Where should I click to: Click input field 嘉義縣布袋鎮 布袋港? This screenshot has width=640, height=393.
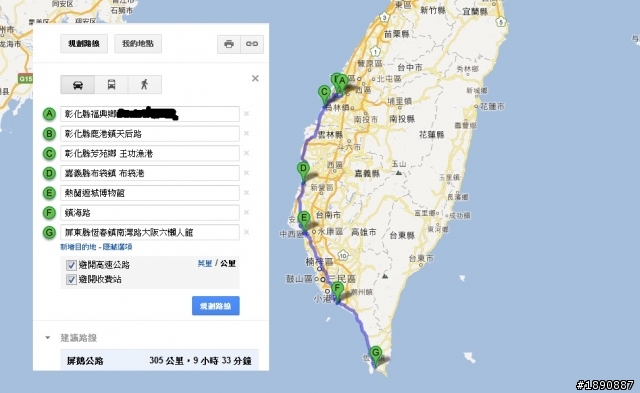coord(150,173)
